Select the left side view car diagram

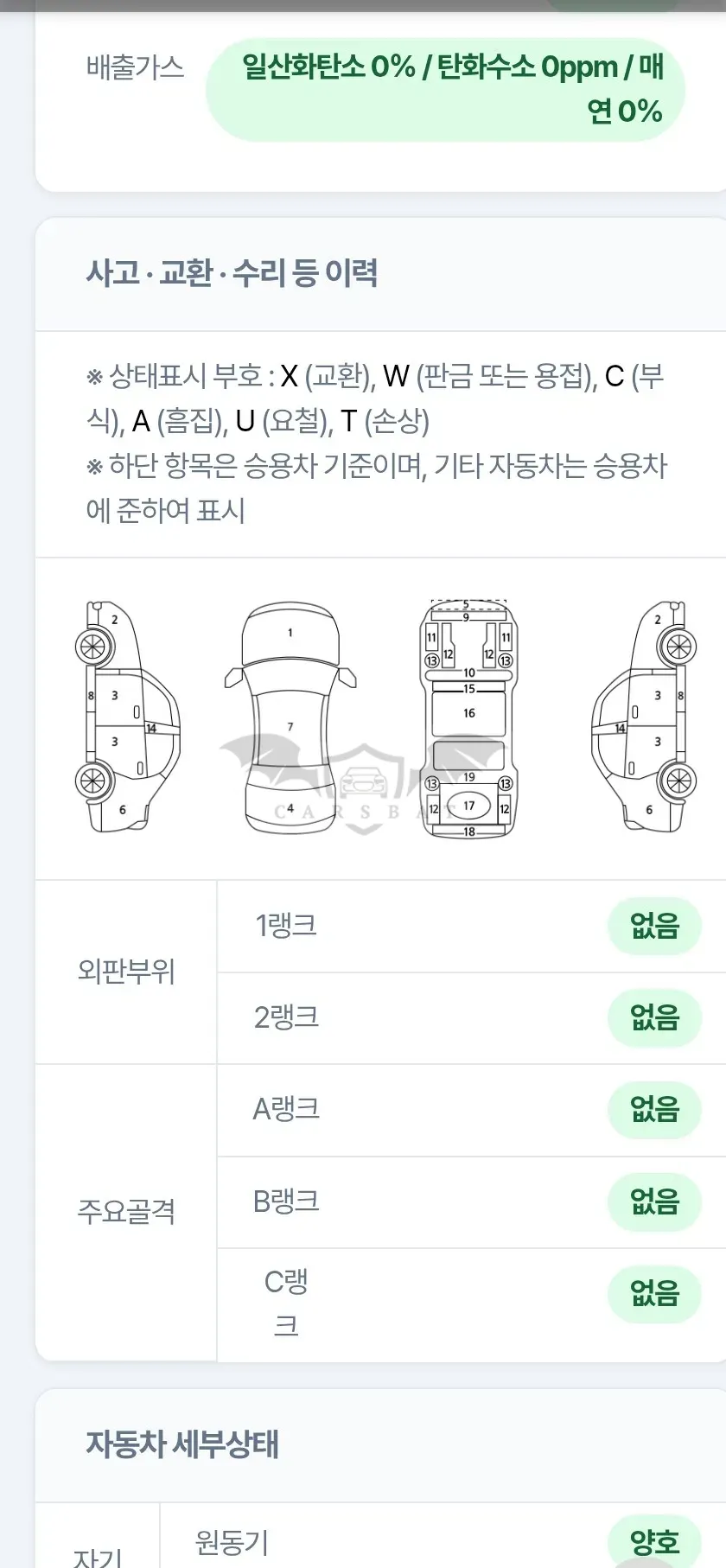pyautogui.click(x=129, y=717)
